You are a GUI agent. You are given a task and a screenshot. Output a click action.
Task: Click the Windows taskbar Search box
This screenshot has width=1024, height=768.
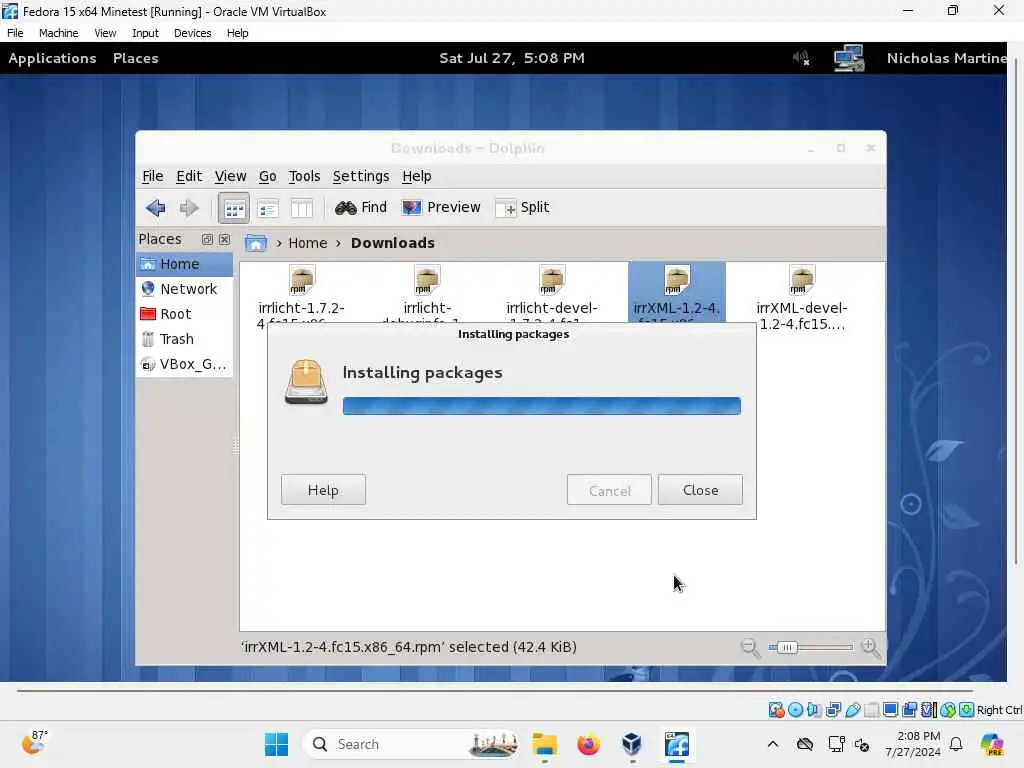pos(411,744)
